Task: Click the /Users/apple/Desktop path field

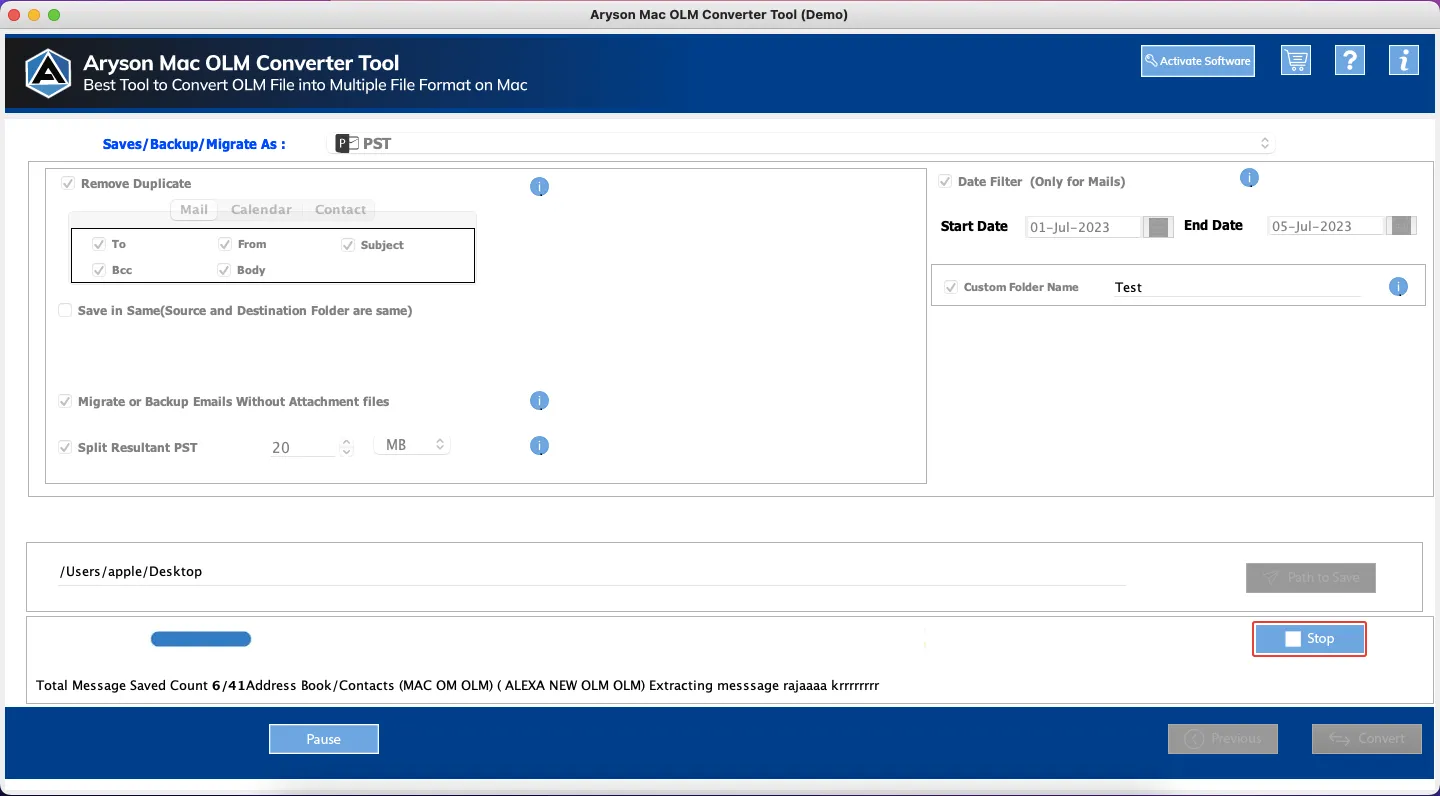Action: click(x=592, y=572)
